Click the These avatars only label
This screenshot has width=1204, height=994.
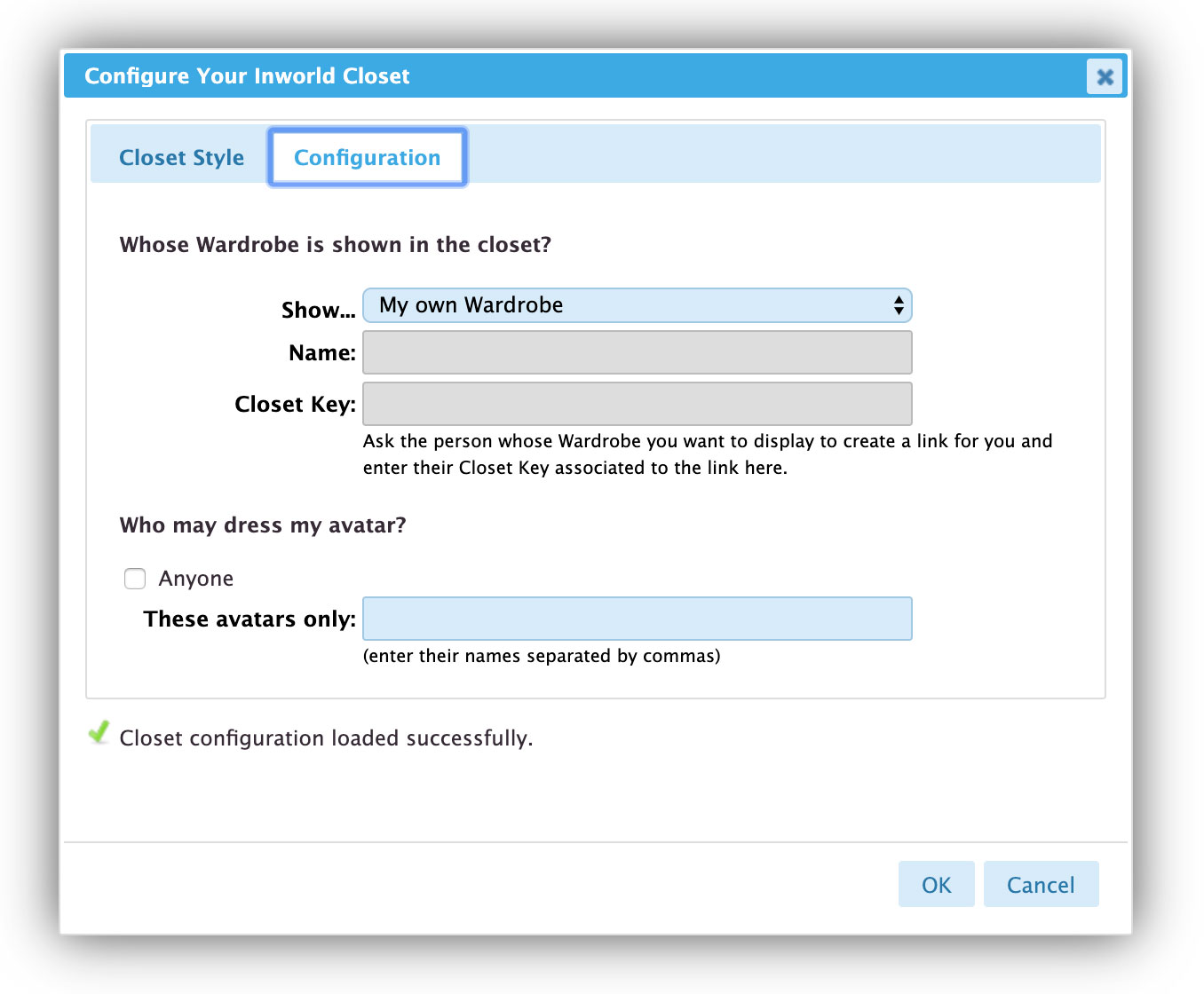[x=249, y=619]
